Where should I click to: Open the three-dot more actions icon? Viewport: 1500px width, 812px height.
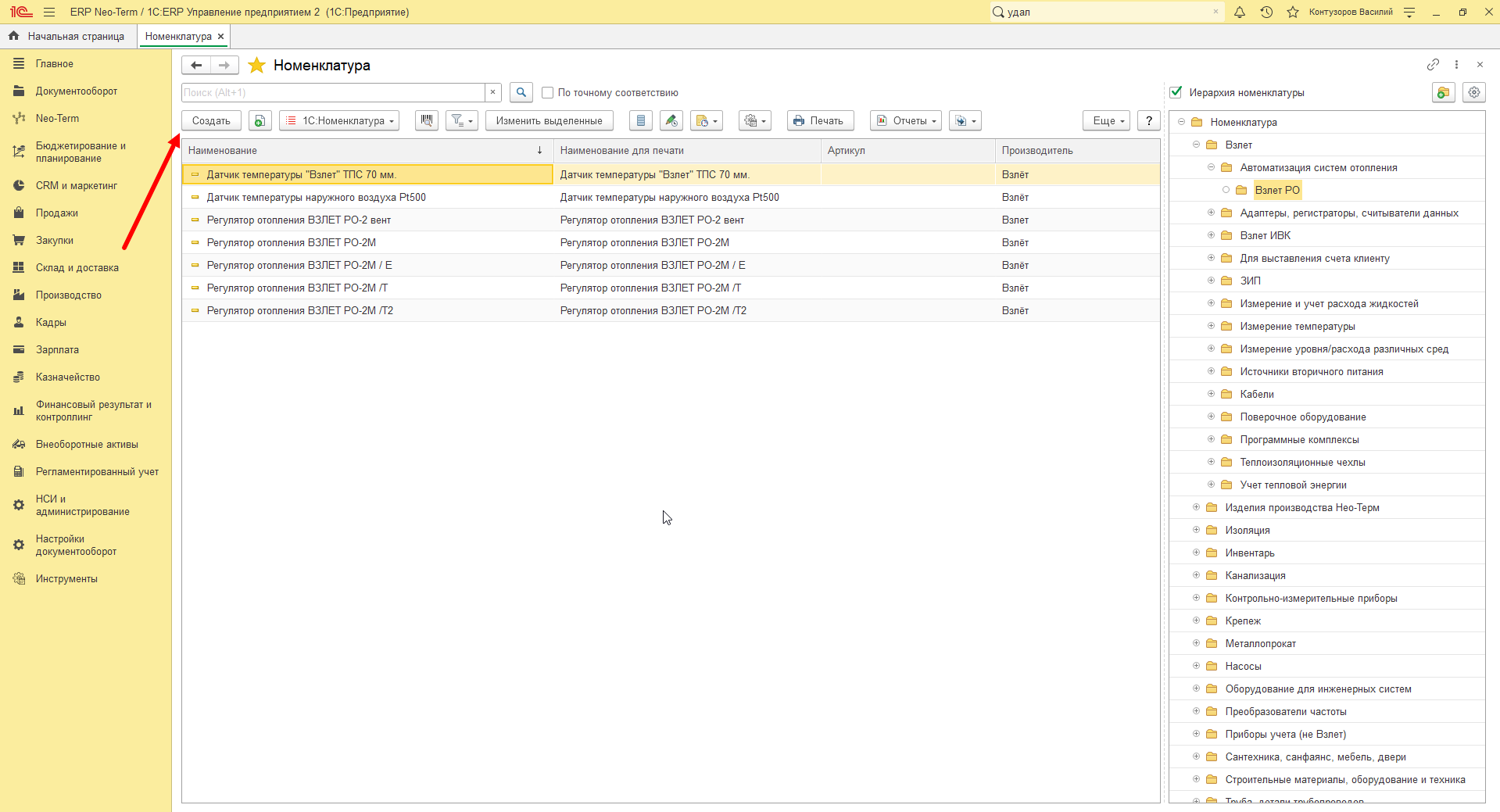pyautogui.click(x=1456, y=65)
